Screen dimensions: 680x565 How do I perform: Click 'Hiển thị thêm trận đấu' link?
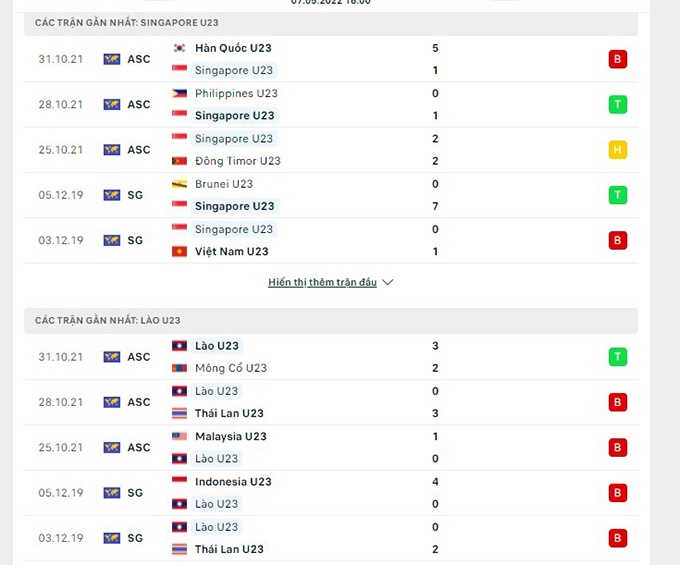tap(322, 283)
